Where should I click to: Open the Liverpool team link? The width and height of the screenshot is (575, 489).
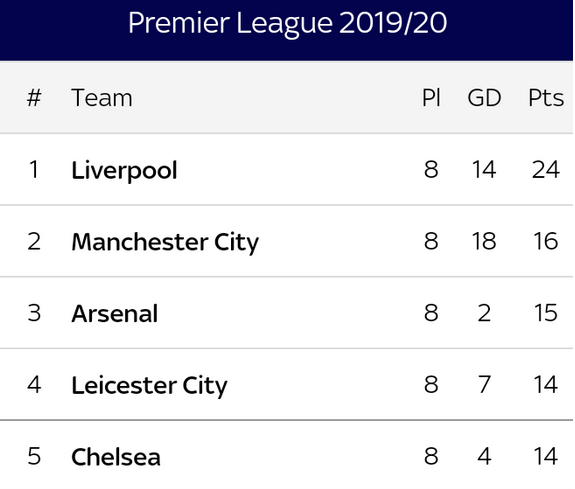(124, 171)
